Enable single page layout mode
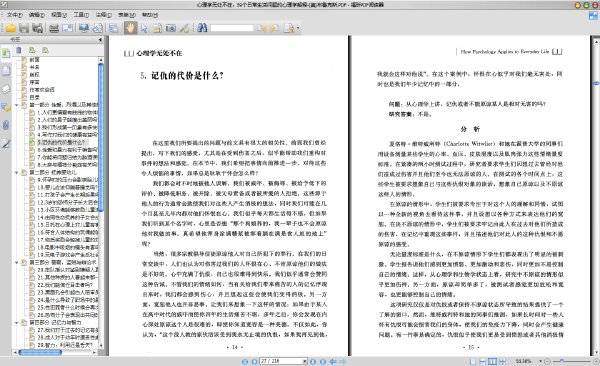The width and height of the screenshot is (600, 366). pos(473,361)
